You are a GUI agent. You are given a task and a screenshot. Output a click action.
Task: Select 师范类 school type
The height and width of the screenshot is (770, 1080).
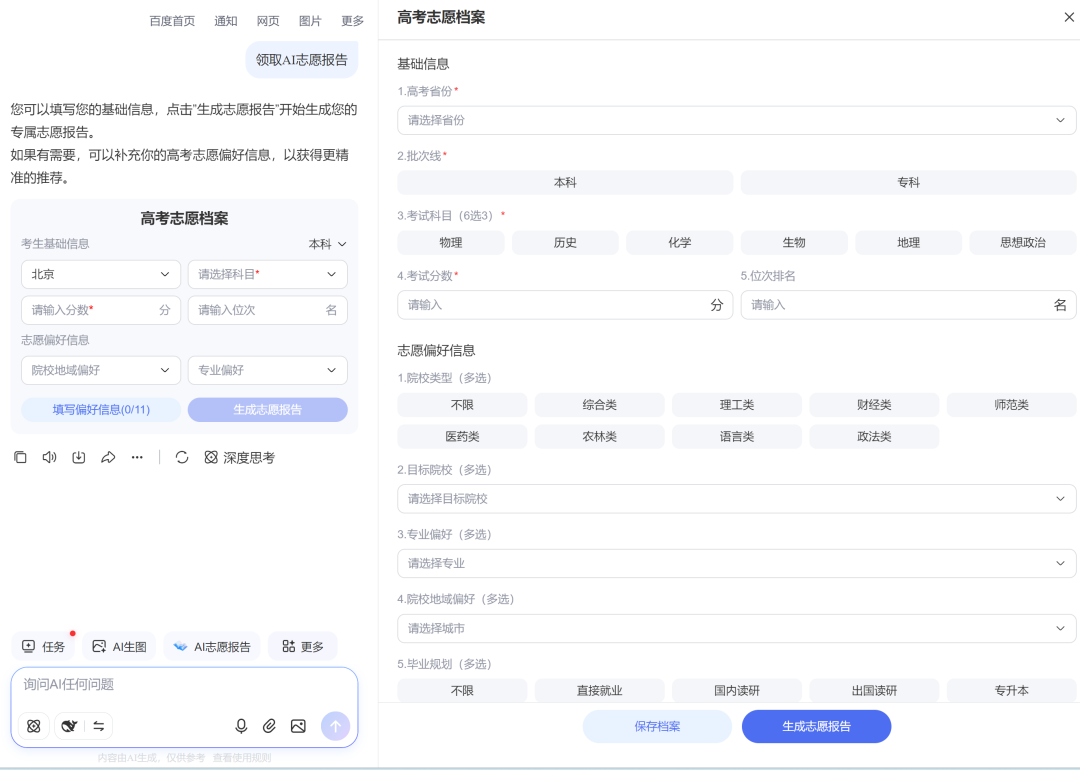1011,405
